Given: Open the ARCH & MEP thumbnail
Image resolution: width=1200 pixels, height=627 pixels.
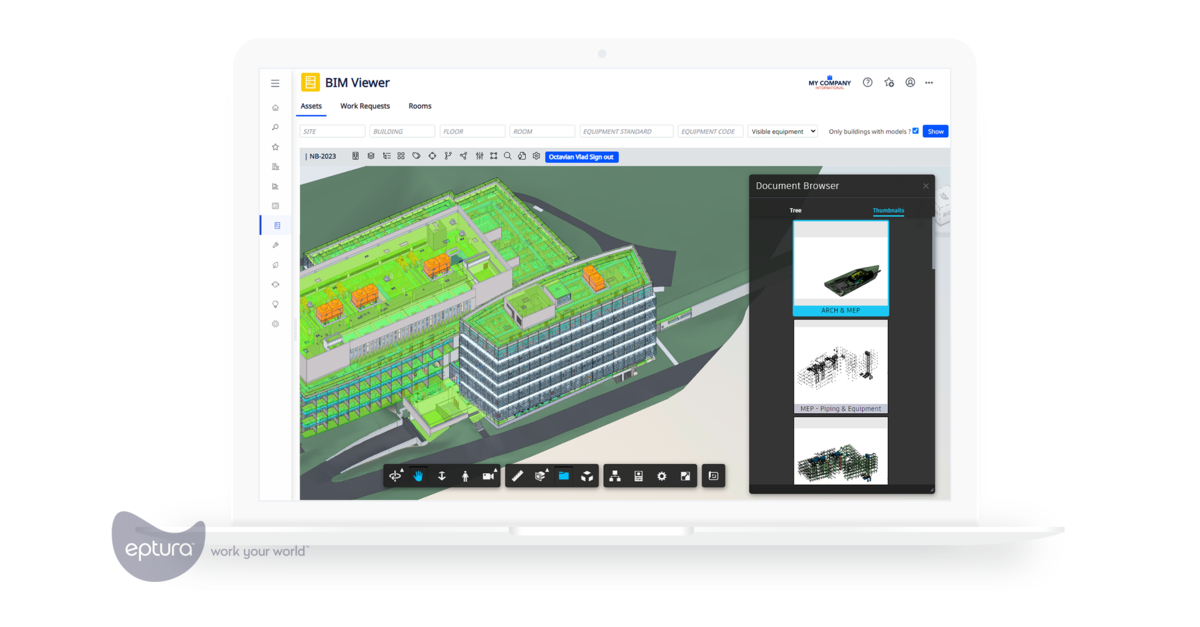Looking at the screenshot, I should coord(841,268).
